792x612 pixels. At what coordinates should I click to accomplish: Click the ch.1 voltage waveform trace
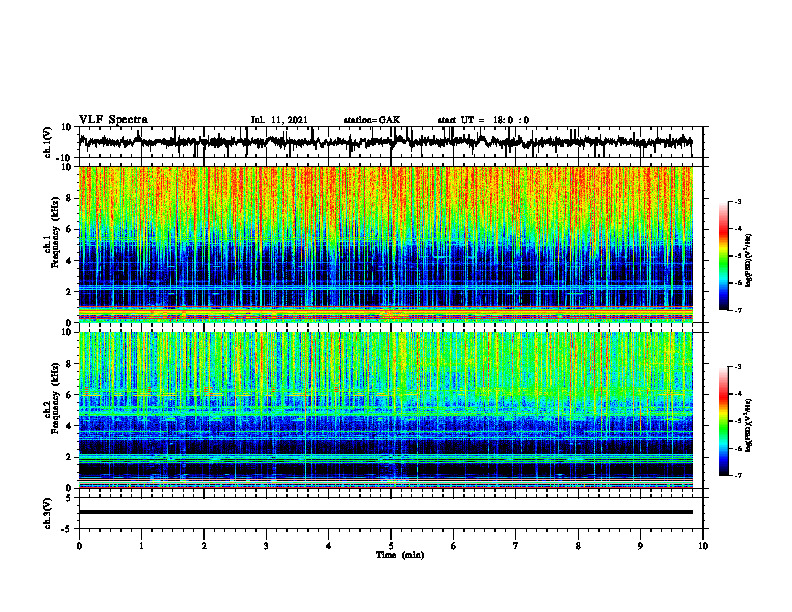(385, 142)
